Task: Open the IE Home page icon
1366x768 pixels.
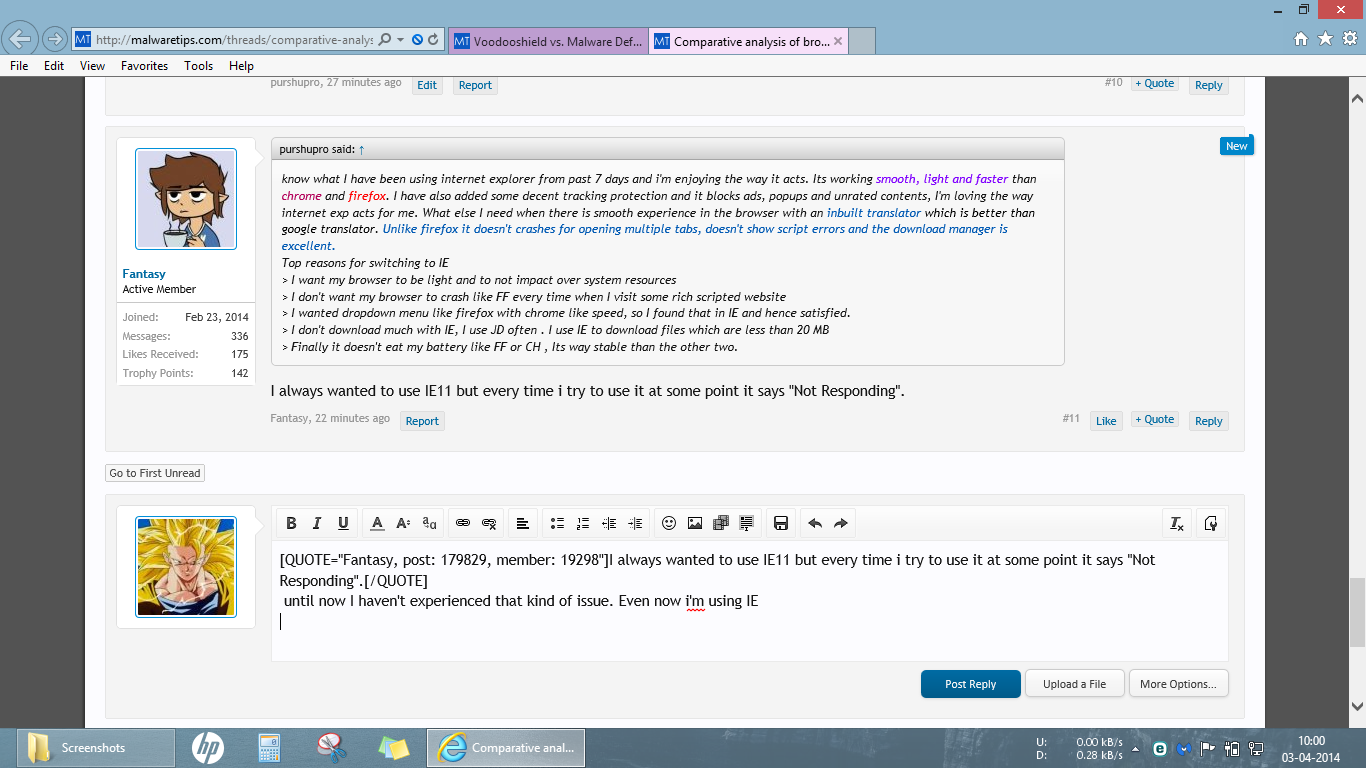Action: click(1301, 39)
